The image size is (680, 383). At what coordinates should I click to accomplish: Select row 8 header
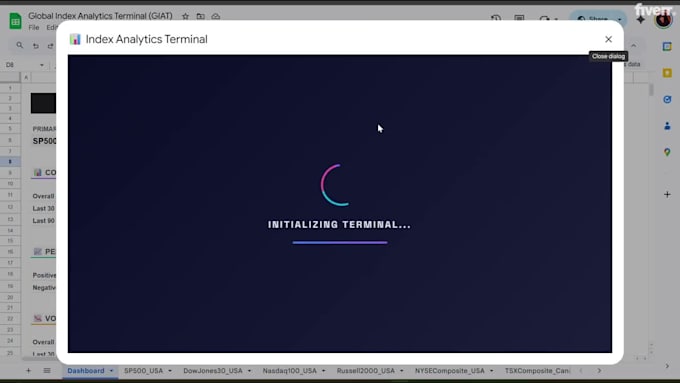coord(10,161)
